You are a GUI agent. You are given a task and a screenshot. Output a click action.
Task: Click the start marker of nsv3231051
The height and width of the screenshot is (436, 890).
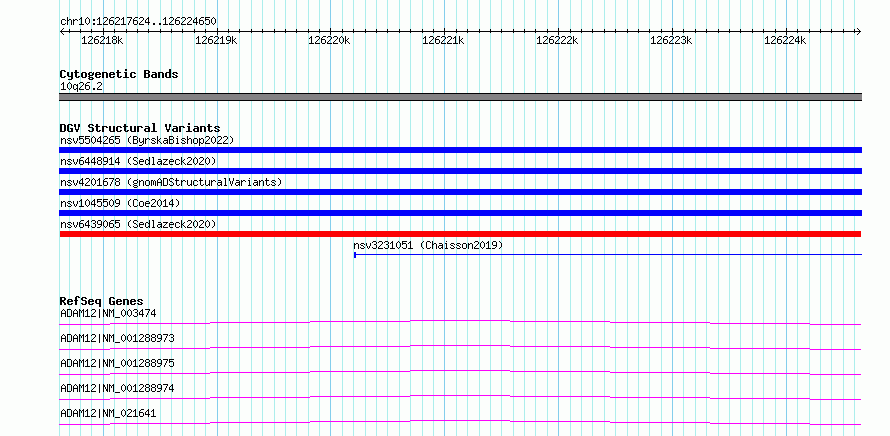[x=355, y=255]
